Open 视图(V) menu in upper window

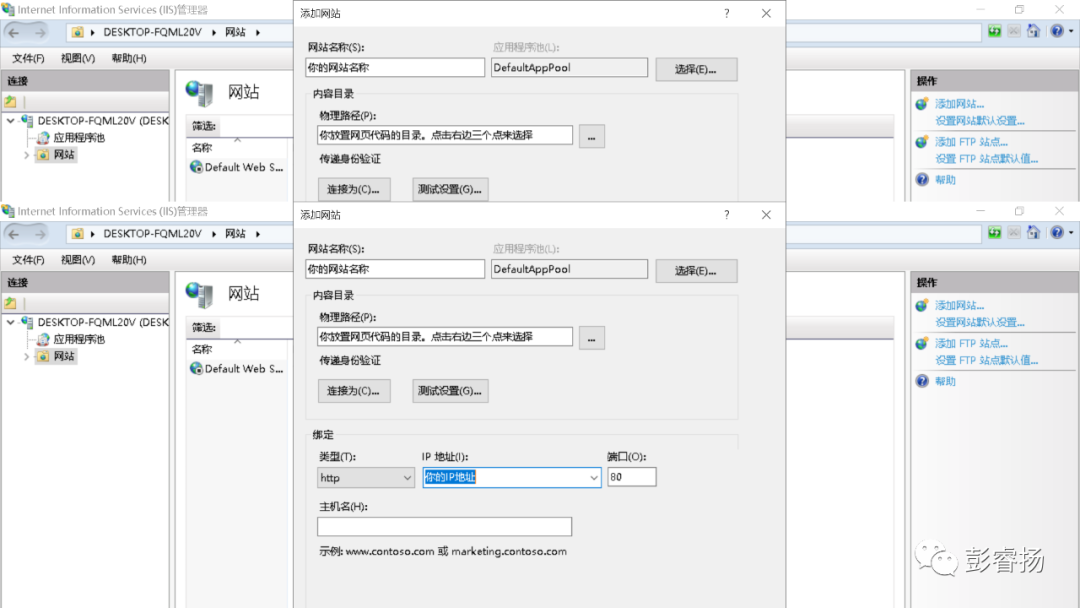point(78,59)
